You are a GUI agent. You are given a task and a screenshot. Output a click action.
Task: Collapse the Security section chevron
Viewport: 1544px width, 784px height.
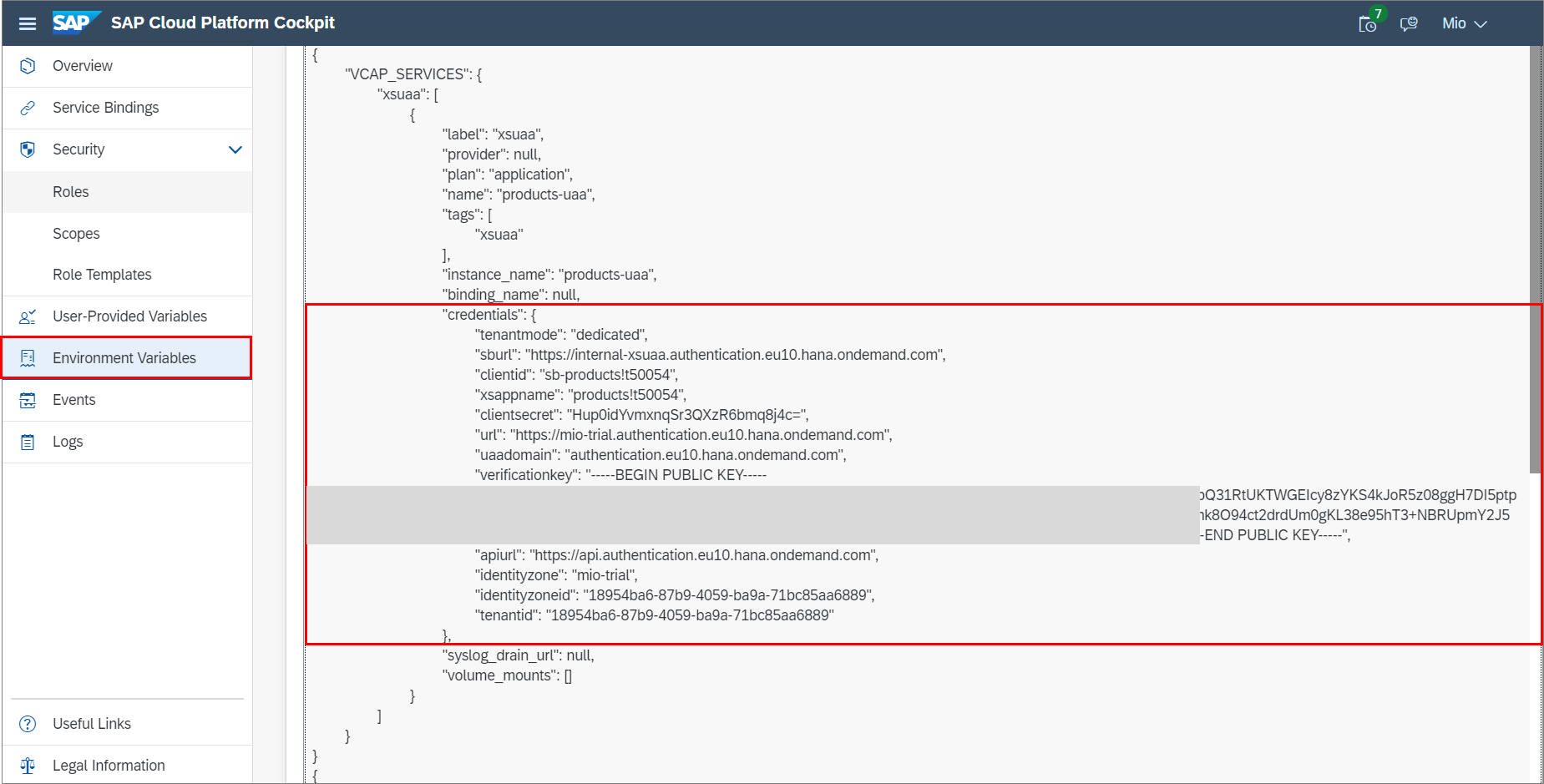click(235, 150)
